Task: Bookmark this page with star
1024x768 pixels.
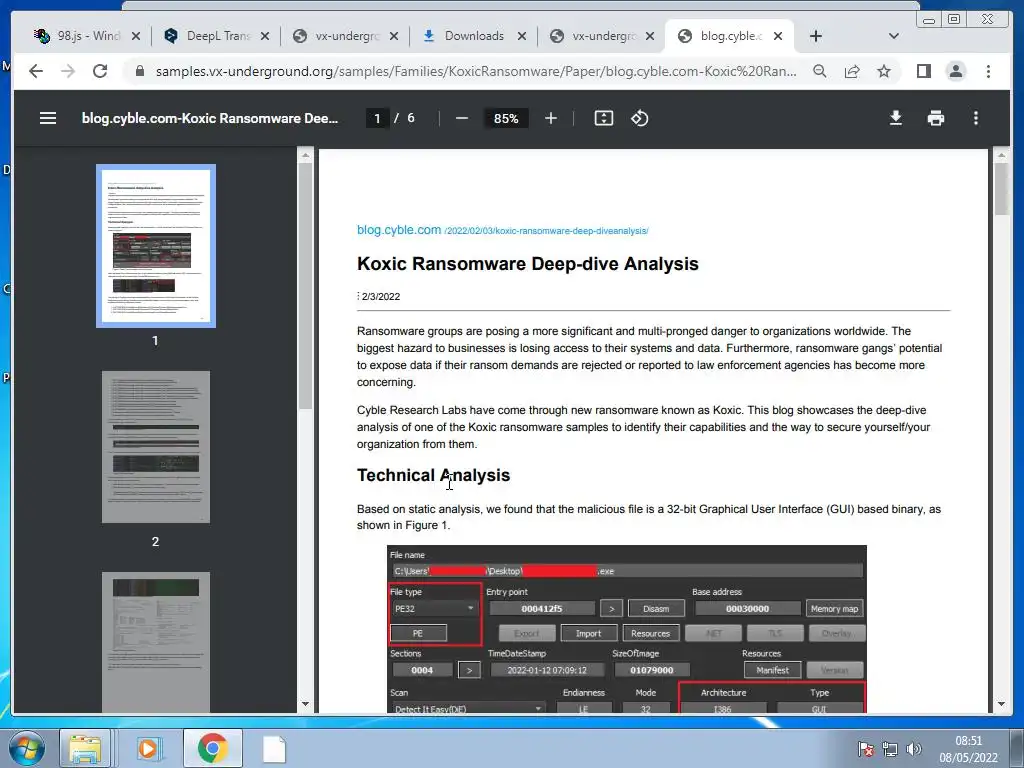Action: [x=884, y=71]
